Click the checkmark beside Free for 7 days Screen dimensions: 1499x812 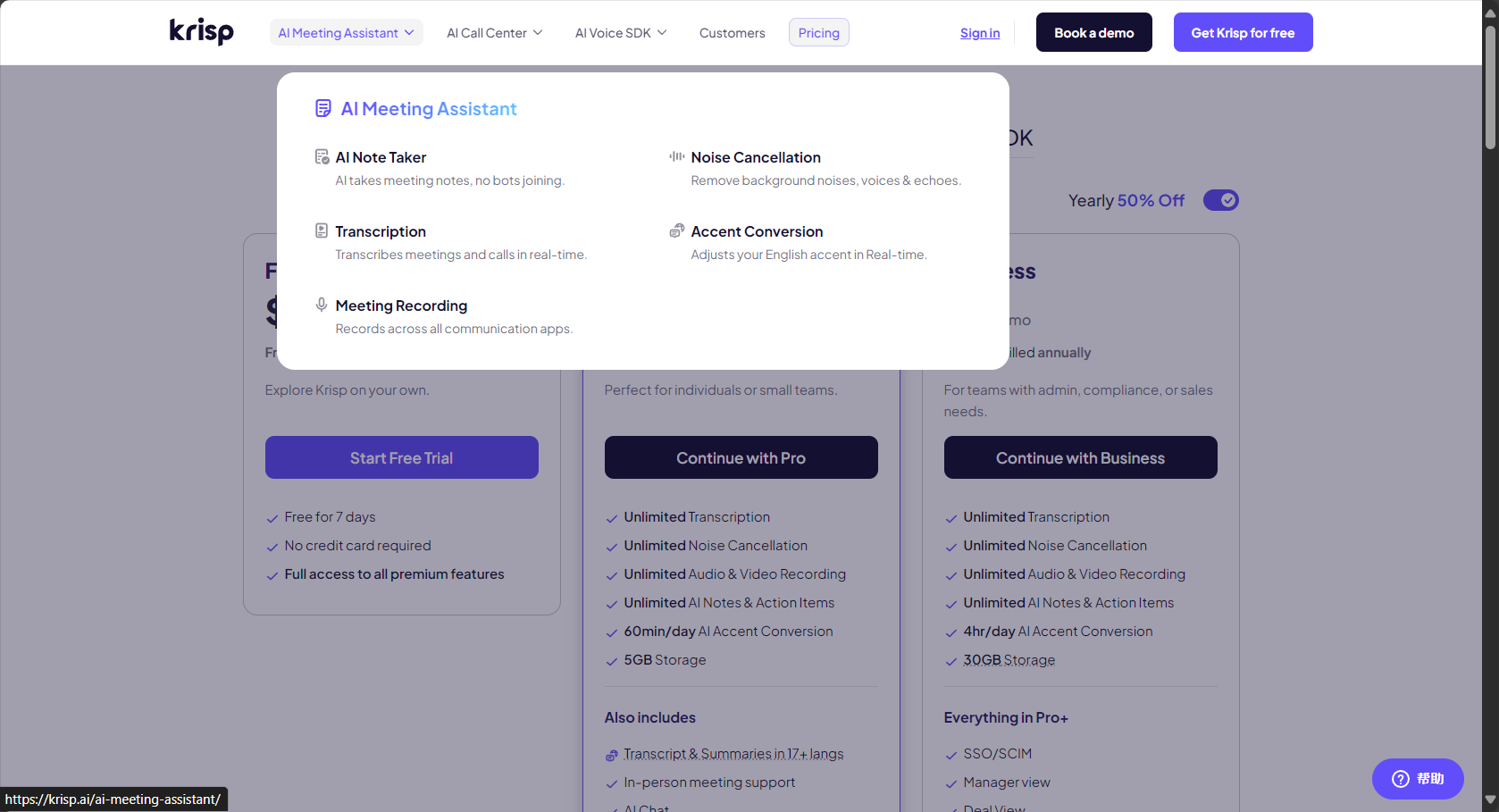pyautogui.click(x=272, y=518)
